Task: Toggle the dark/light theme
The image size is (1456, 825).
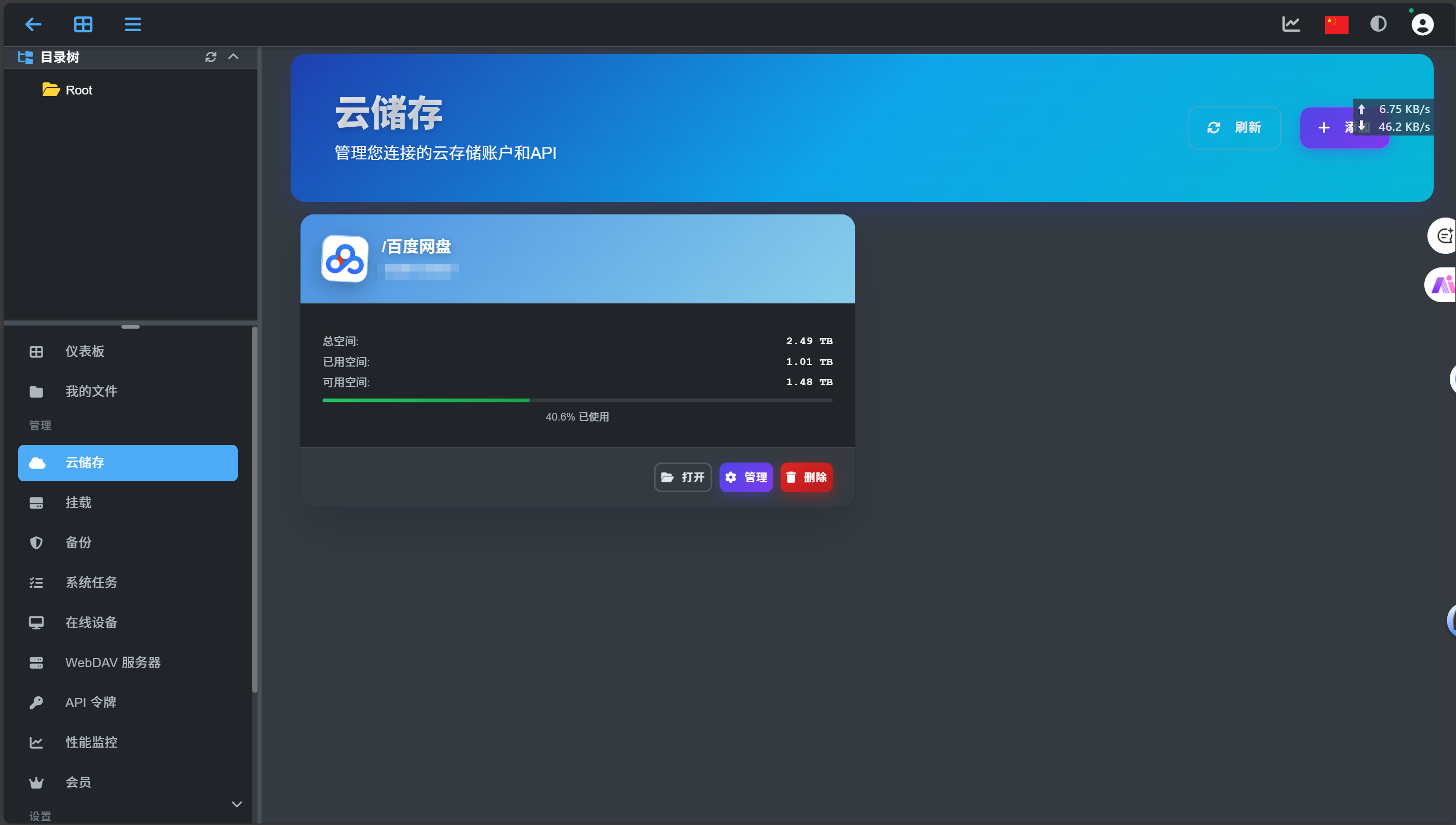Action: pos(1378,24)
